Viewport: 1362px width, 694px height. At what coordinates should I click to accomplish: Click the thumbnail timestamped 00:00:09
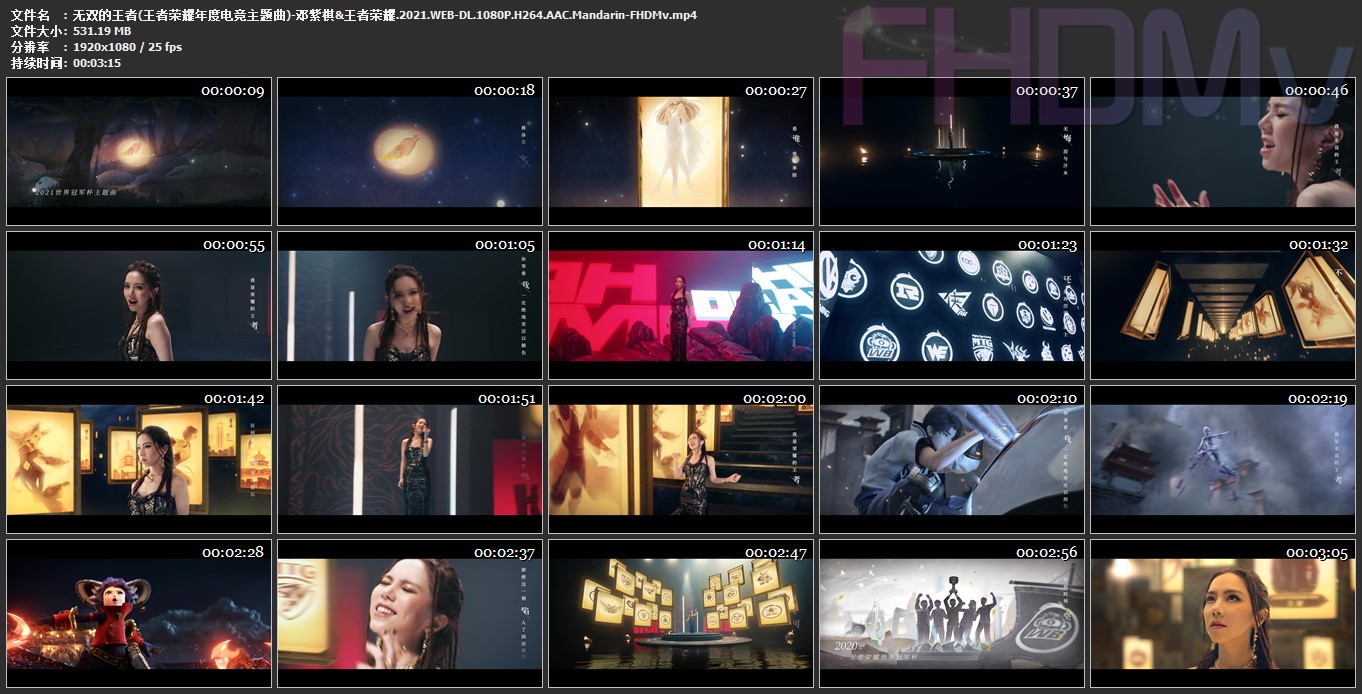(x=139, y=152)
